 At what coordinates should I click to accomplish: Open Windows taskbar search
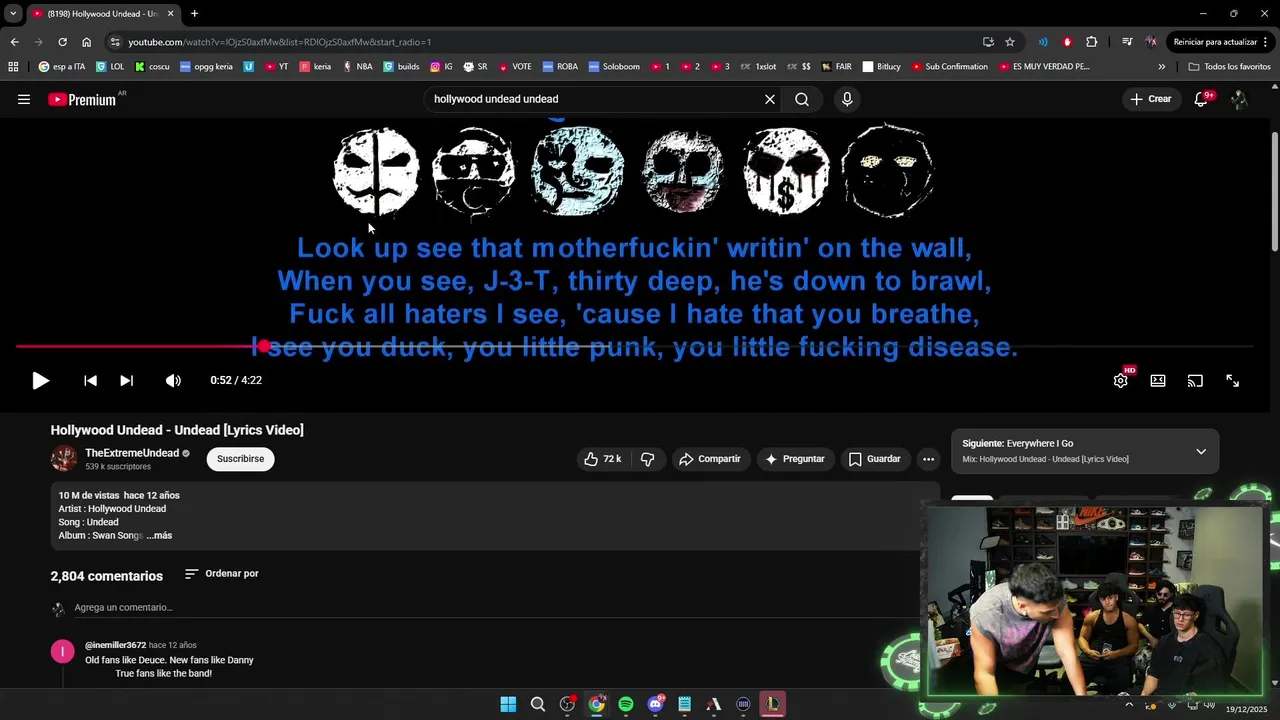pyautogui.click(x=538, y=704)
